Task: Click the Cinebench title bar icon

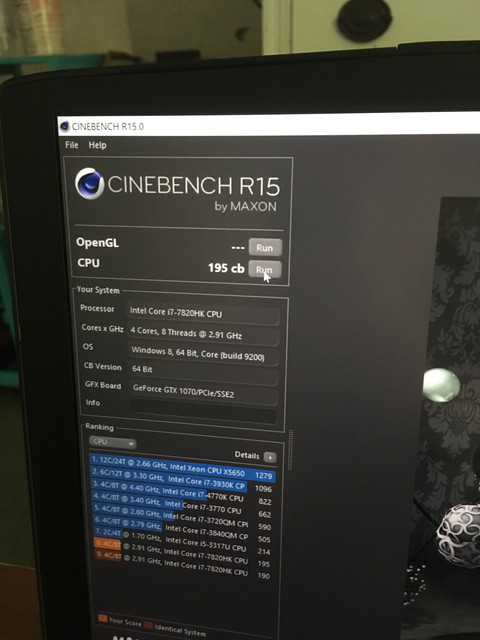Action: [64, 126]
